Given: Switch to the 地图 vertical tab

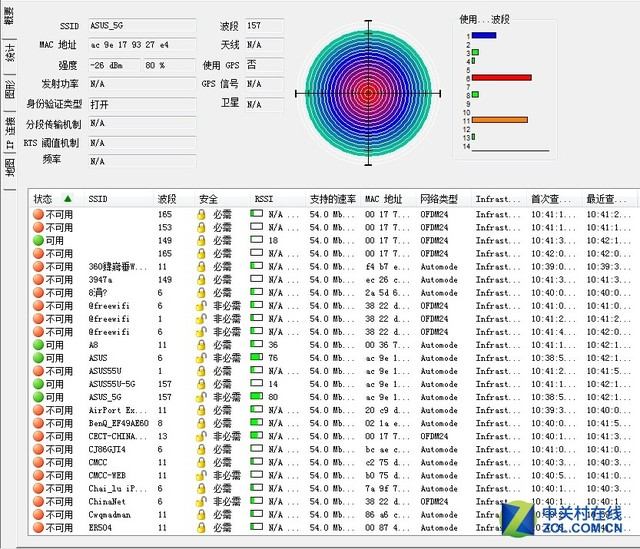Looking at the screenshot, I should [x=9, y=167].
